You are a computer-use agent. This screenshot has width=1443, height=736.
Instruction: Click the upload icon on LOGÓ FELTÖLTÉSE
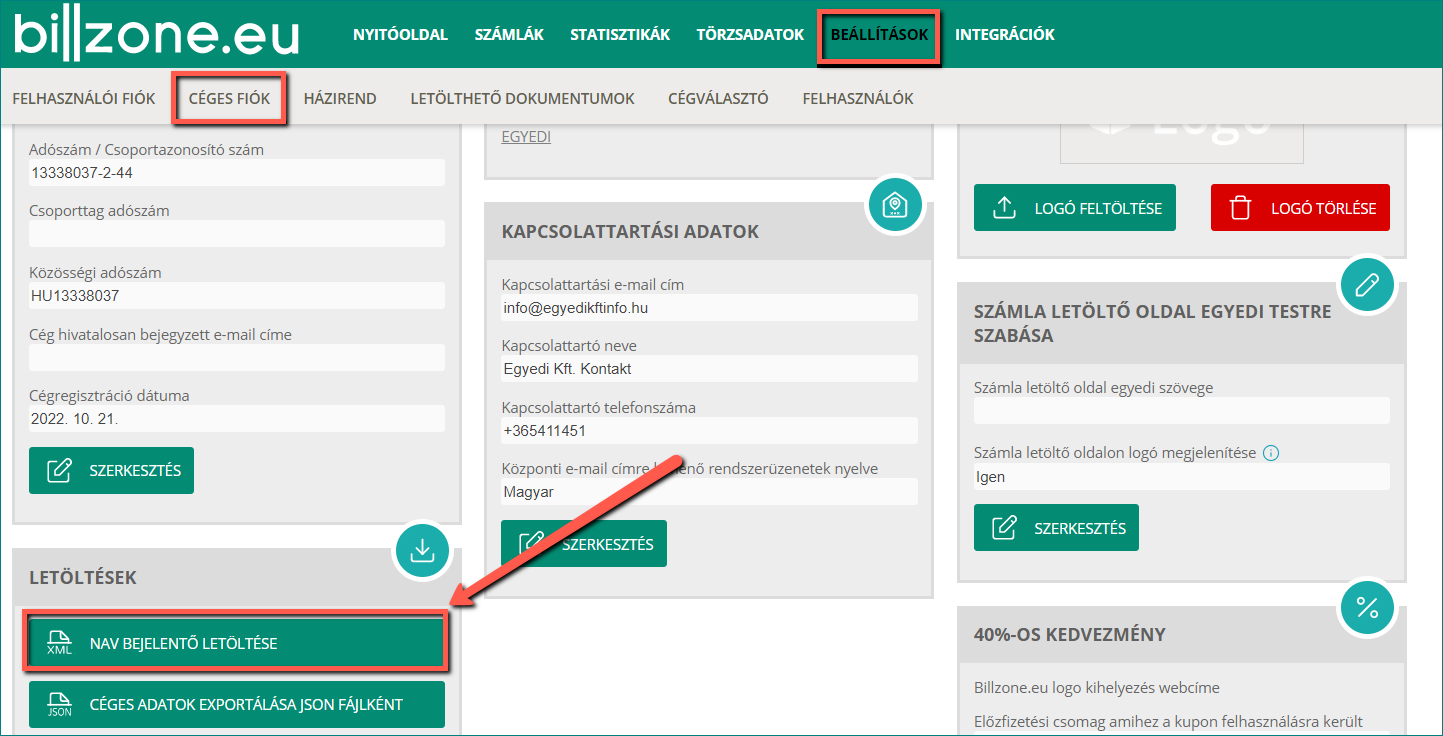[1003, 208]
